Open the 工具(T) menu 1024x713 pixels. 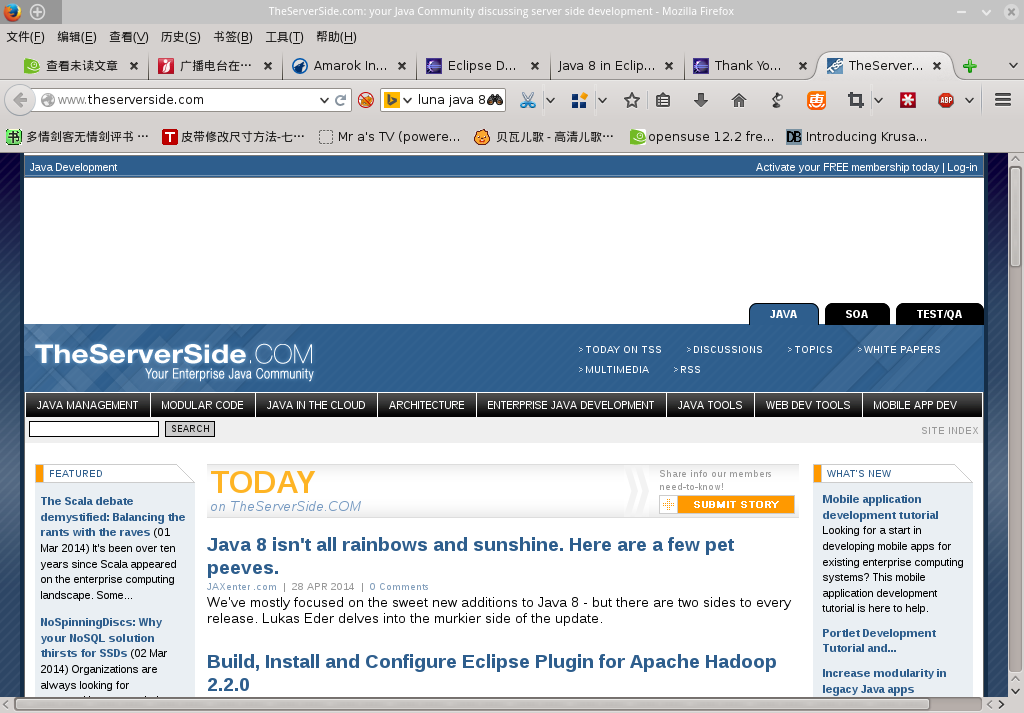tap(284, 37)
